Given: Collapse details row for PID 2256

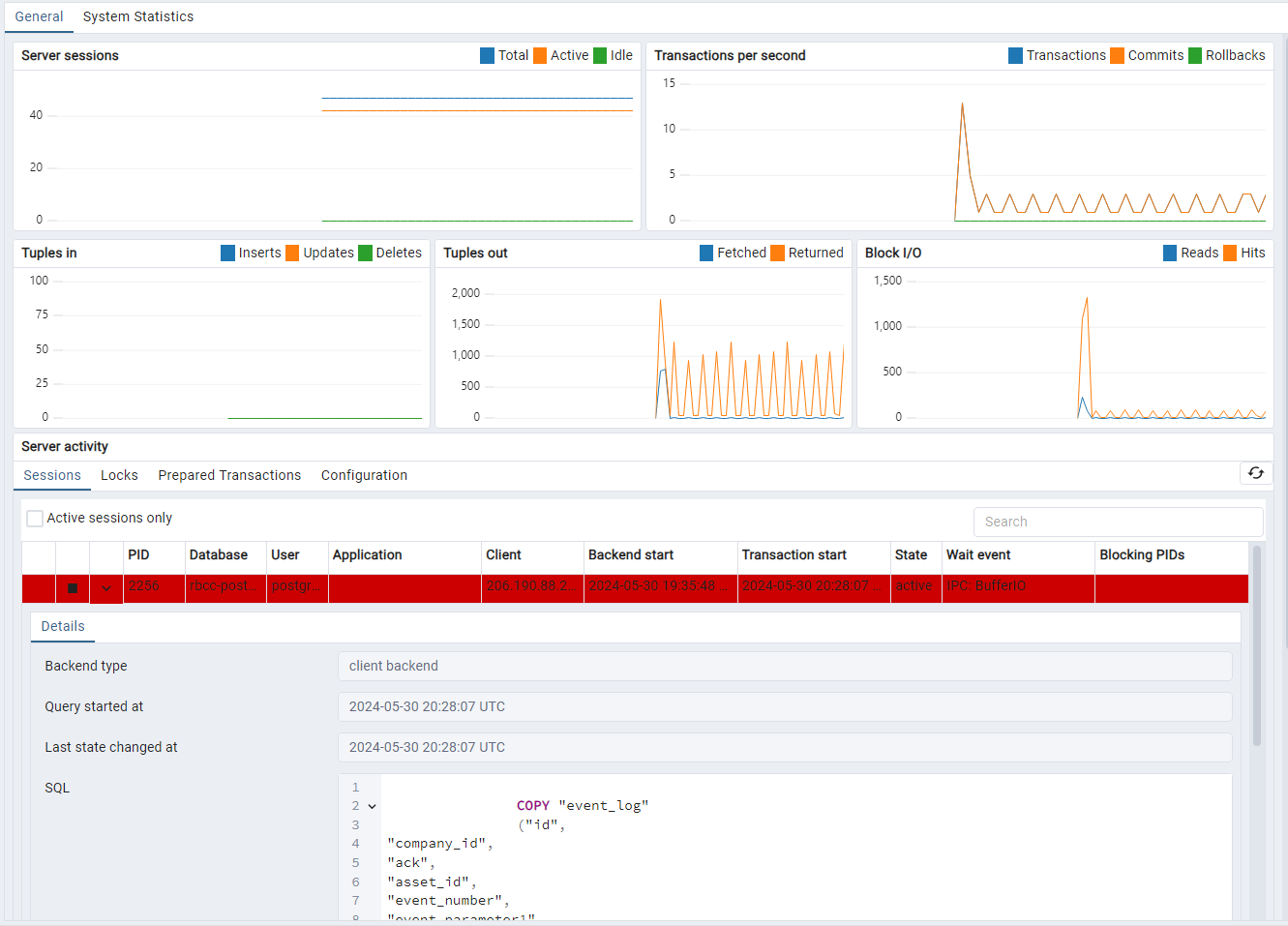Looking at the screenshot, I should click(106, 588).
